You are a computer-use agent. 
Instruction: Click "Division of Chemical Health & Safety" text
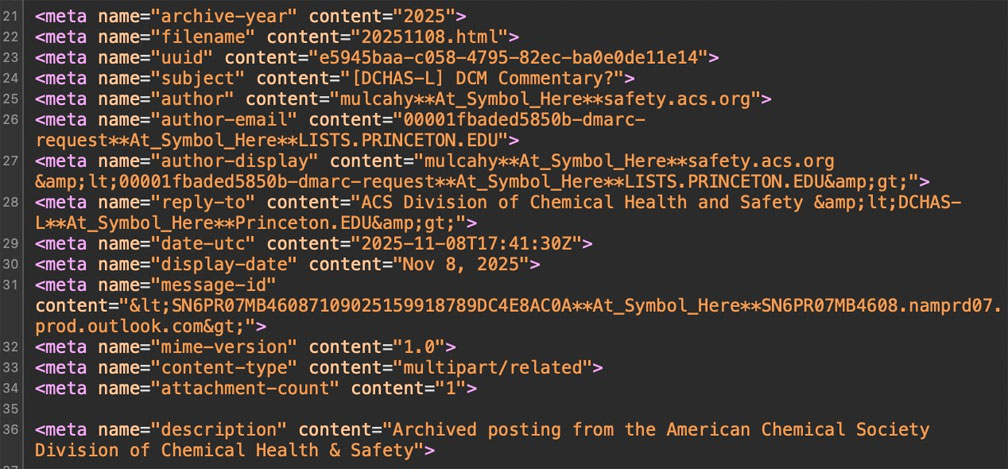point(224,450)
